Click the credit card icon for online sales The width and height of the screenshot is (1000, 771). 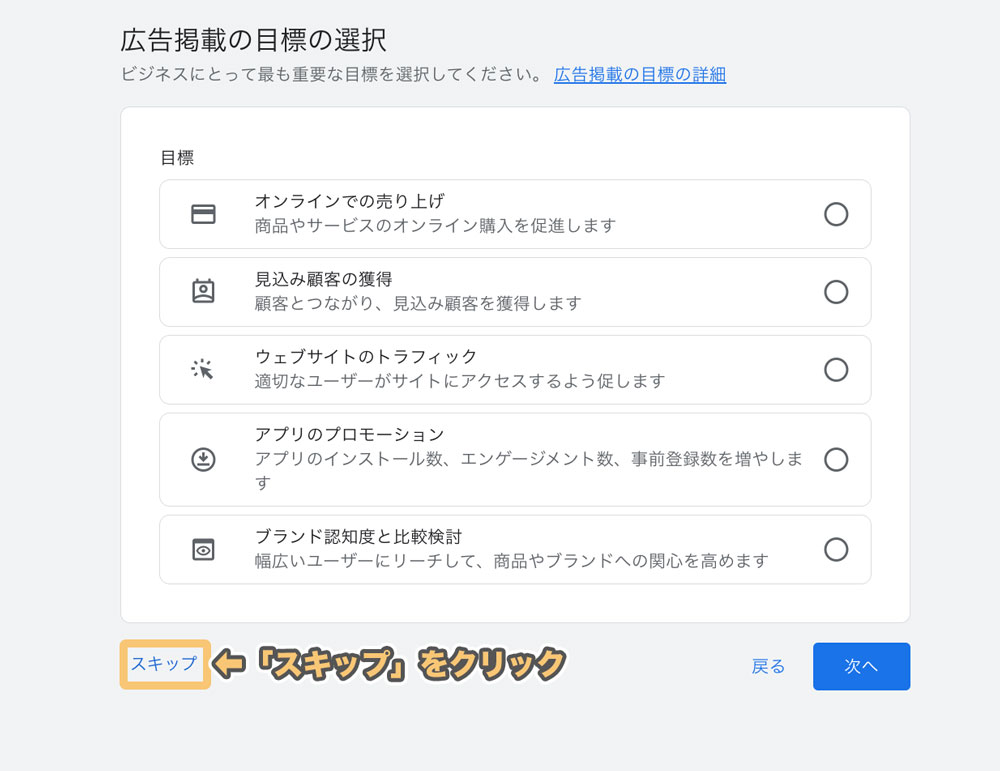click(204, 214)
